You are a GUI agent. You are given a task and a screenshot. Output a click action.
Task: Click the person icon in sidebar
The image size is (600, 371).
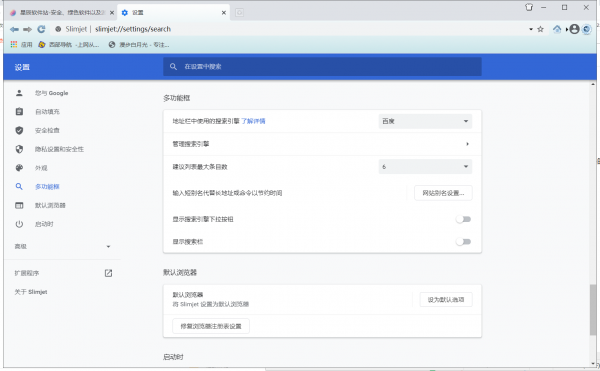(x=19, y=93)
